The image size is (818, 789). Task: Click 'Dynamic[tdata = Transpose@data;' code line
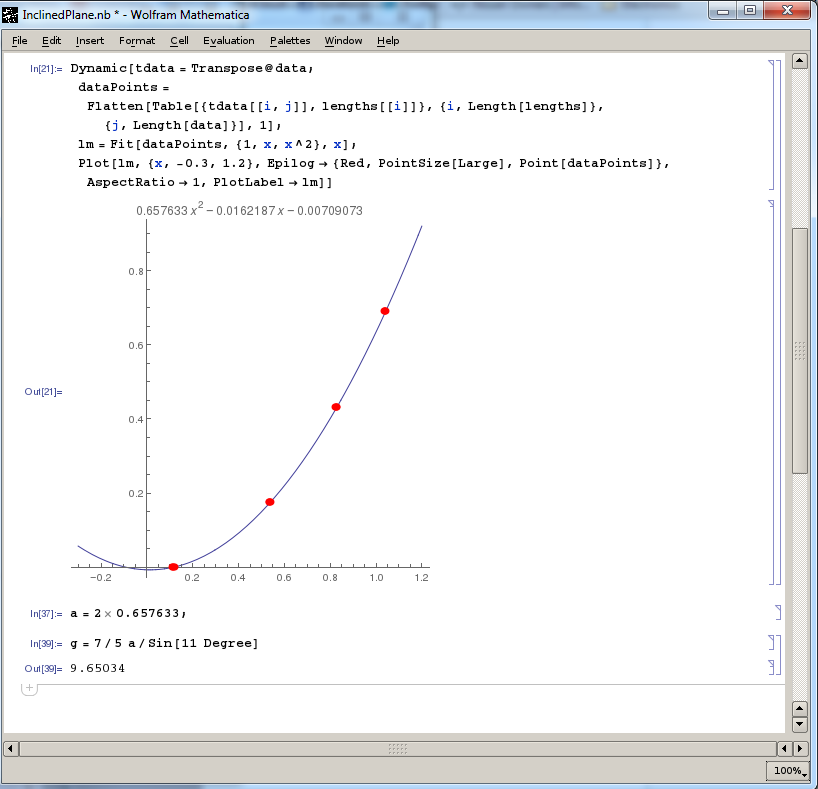[191, 68]
